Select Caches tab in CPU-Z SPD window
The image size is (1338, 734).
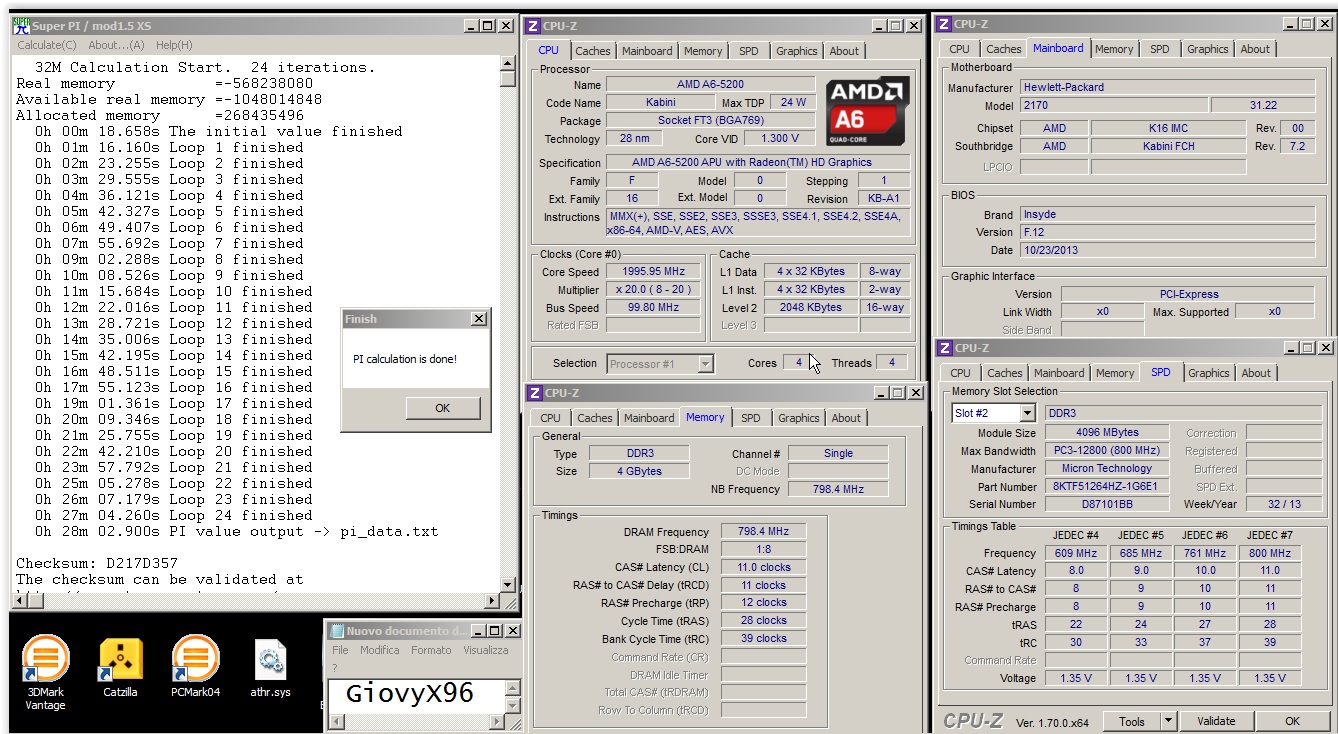[x=1005, y=373]
